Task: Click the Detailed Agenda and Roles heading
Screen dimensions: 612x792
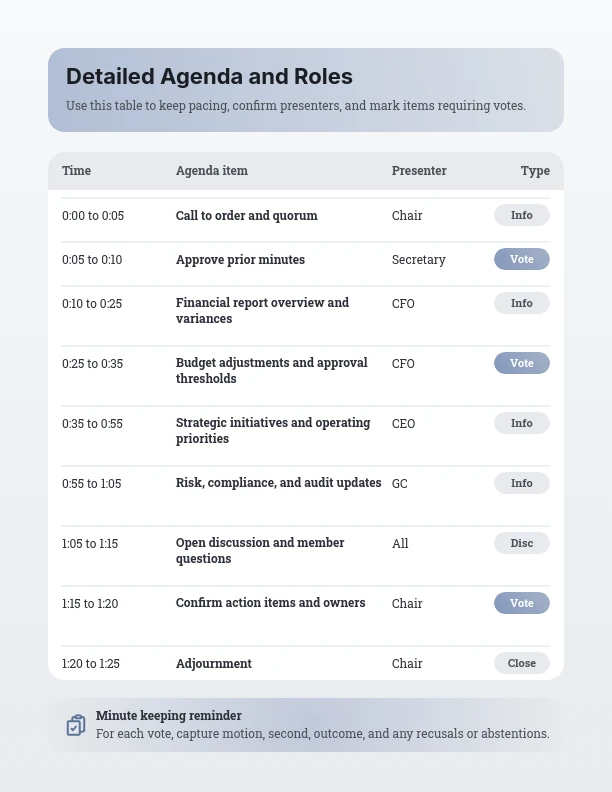Action: pos(209,76)
